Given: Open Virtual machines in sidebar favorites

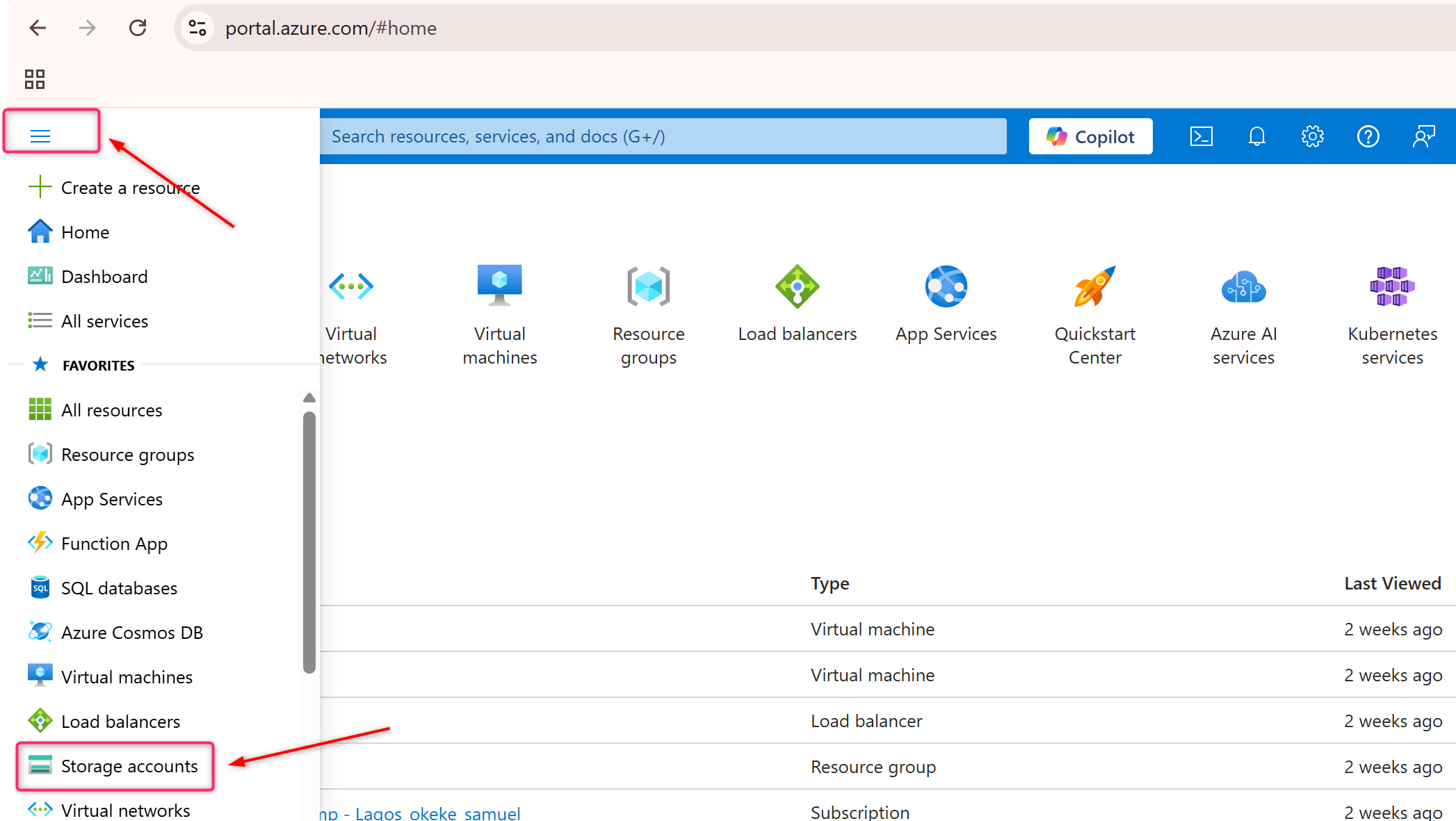Looking at the screenshot, I should 111,677.
